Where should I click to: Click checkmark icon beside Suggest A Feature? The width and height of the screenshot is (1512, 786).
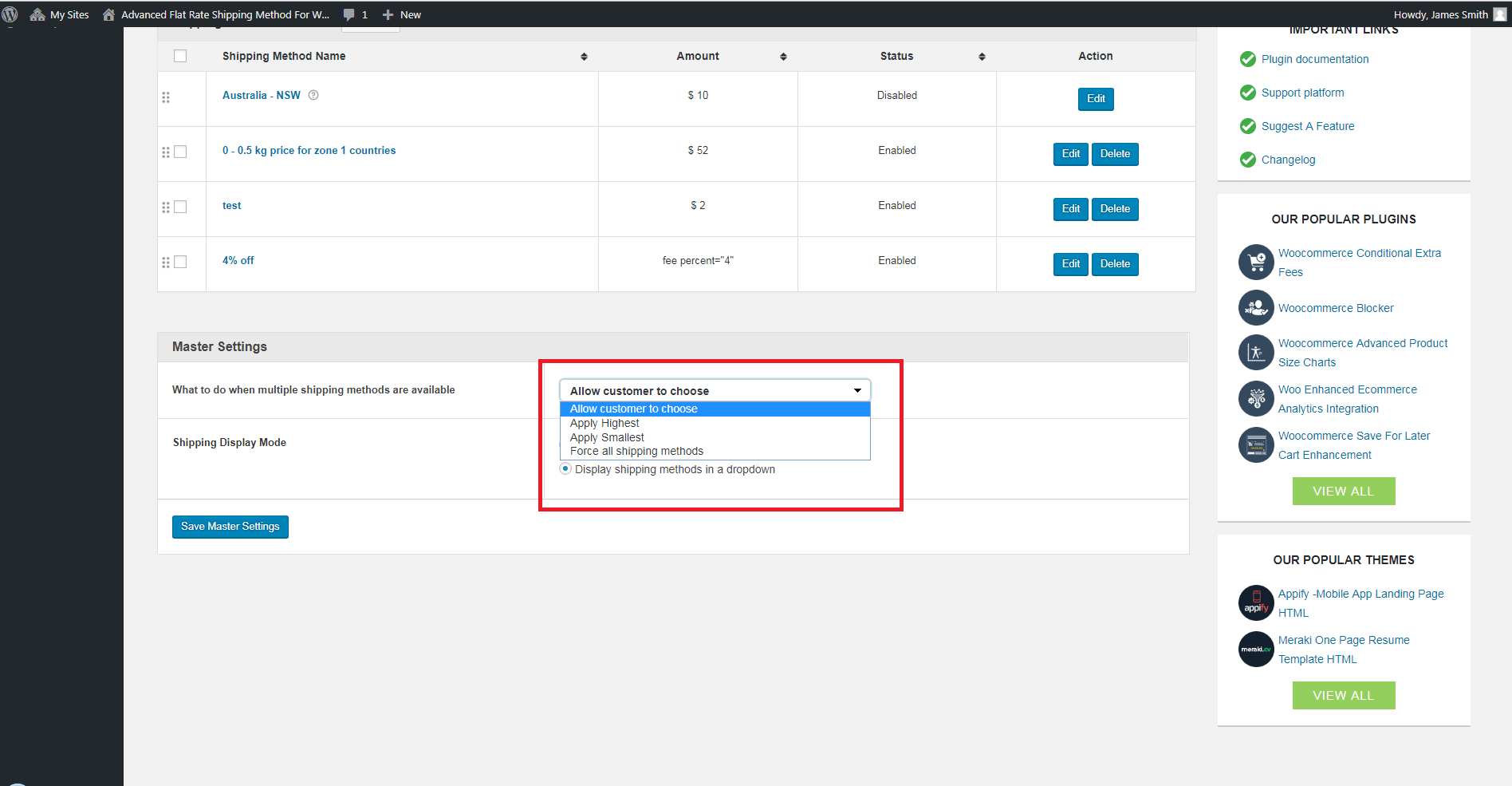click(1248, 126)
